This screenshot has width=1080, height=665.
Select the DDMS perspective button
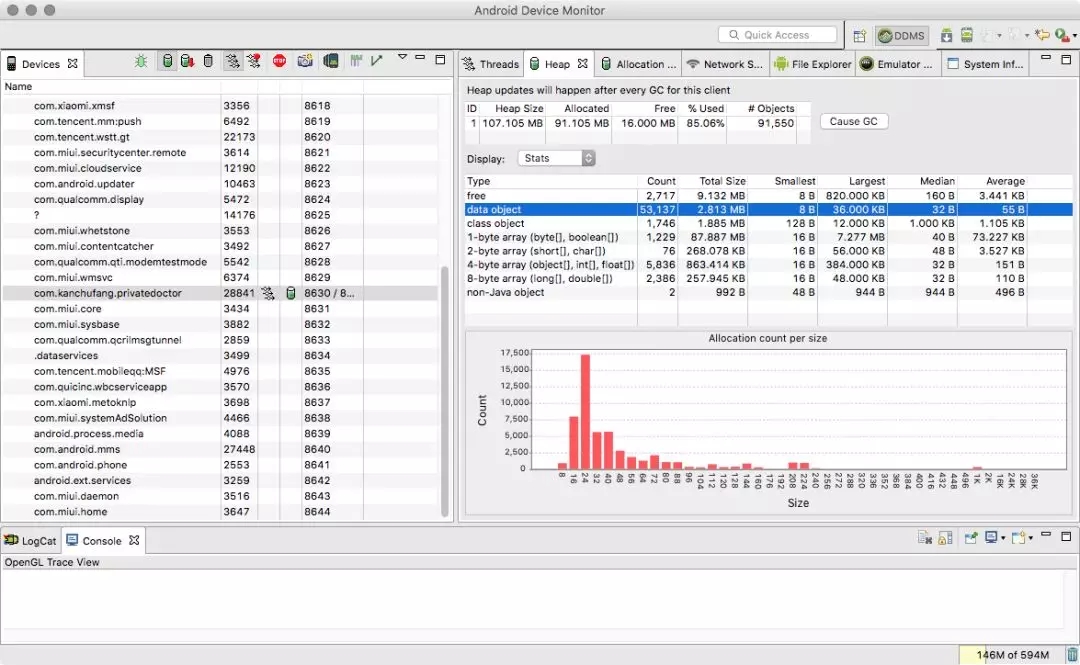pos(902,36)
